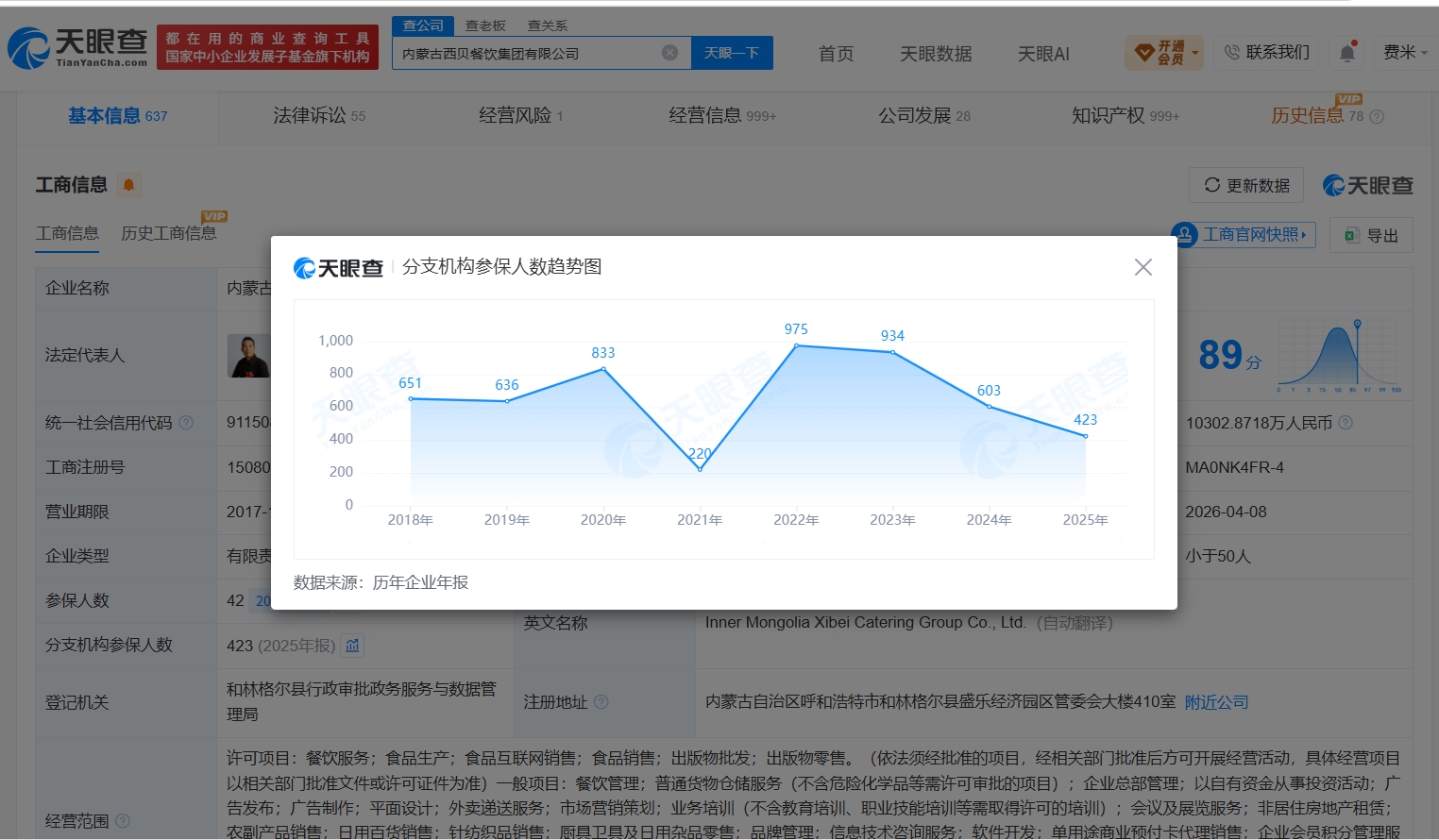Screen dimensions: 1439x840
Task: Click the legal representative's photo
Action: (x=248, y=356)
